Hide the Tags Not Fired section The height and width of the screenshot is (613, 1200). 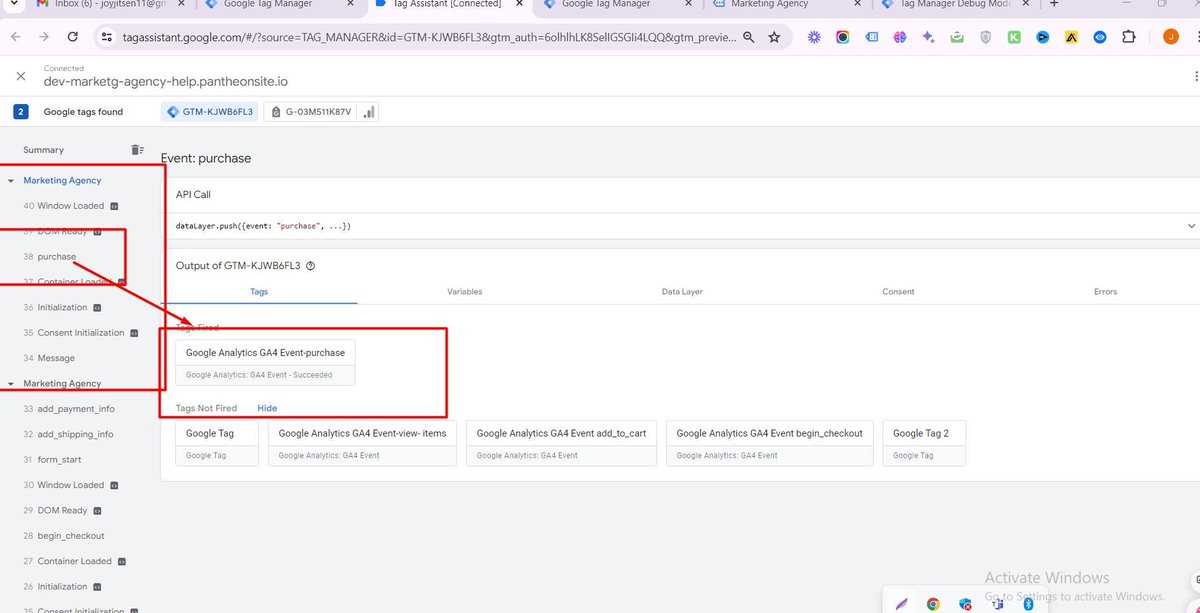coord(266,408)
